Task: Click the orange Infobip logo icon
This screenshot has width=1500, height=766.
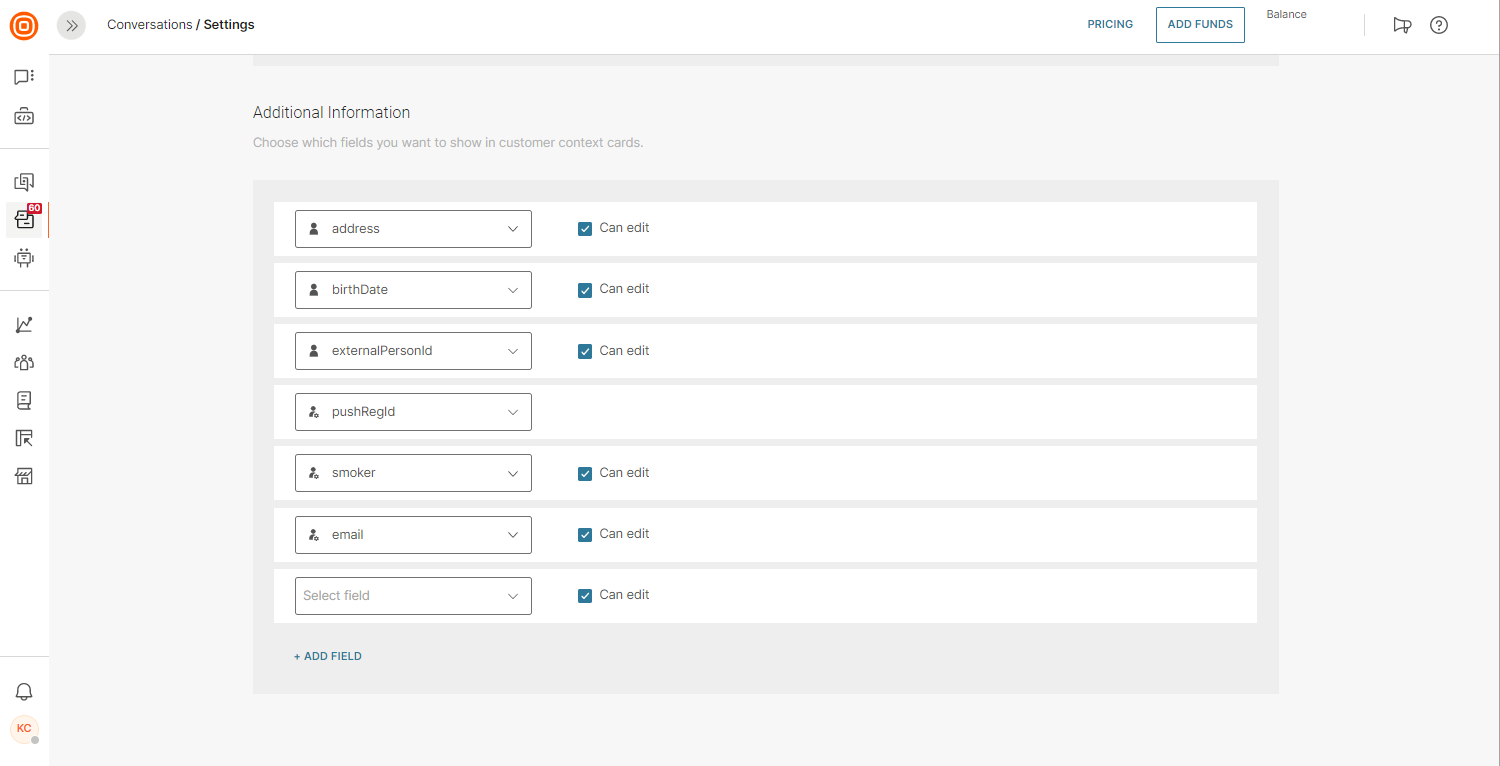Action: tap(24, 26)
